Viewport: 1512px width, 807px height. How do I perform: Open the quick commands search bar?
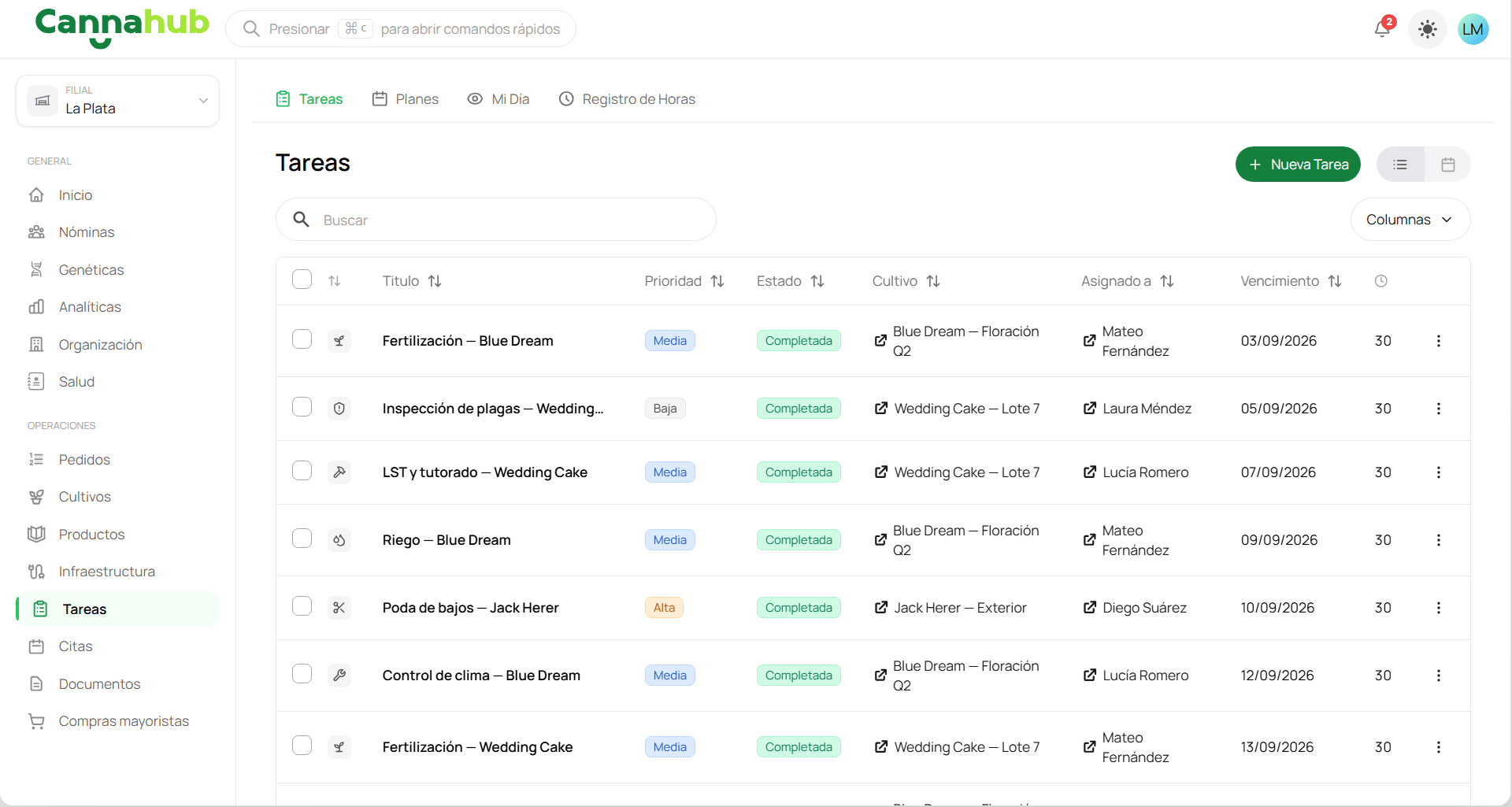(401, 29)
